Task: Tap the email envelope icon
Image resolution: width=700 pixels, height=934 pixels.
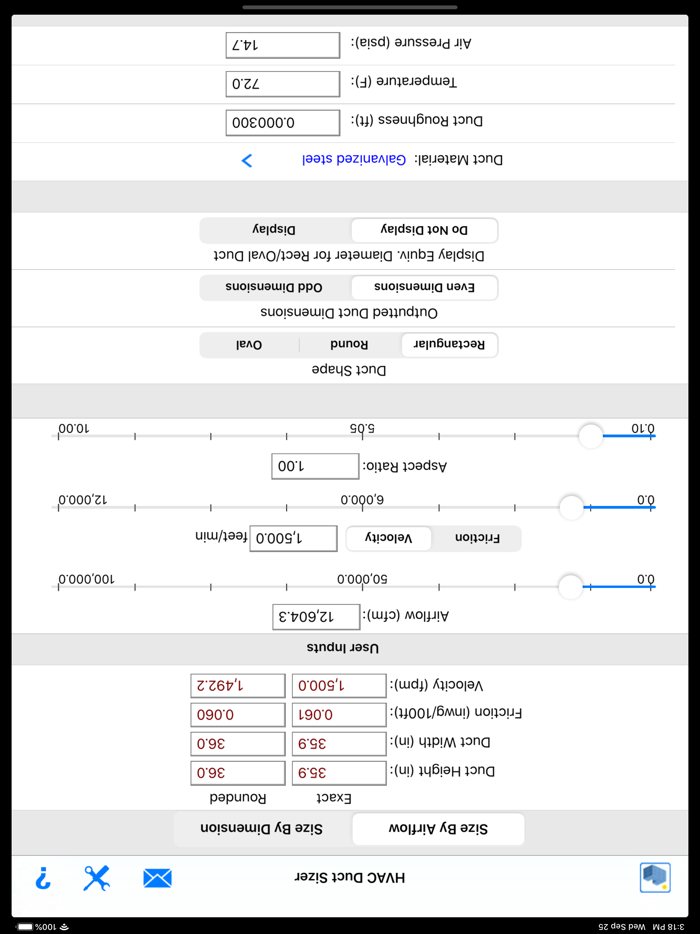Action: click(157, 878)
